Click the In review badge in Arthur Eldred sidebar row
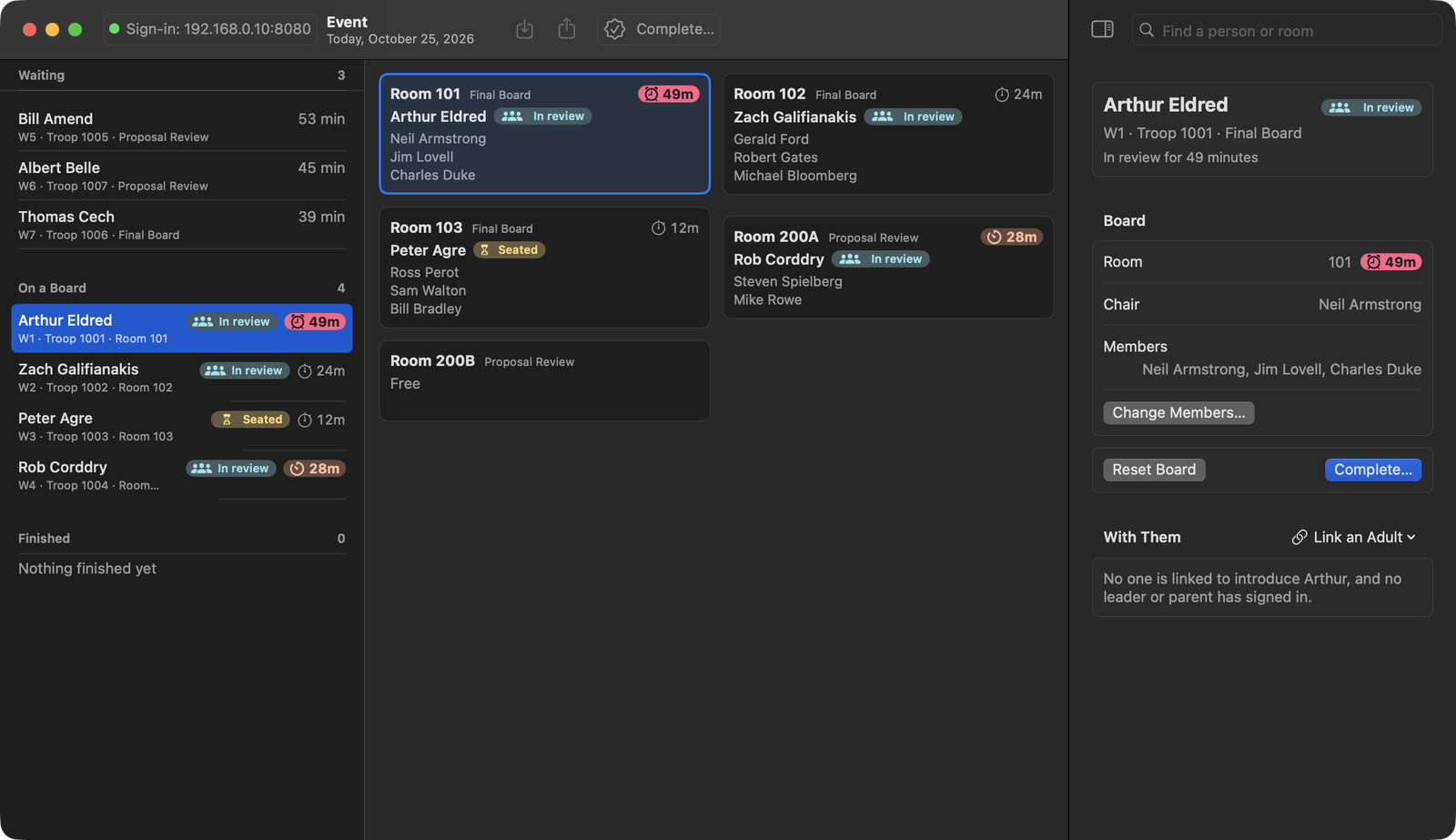 232,321
